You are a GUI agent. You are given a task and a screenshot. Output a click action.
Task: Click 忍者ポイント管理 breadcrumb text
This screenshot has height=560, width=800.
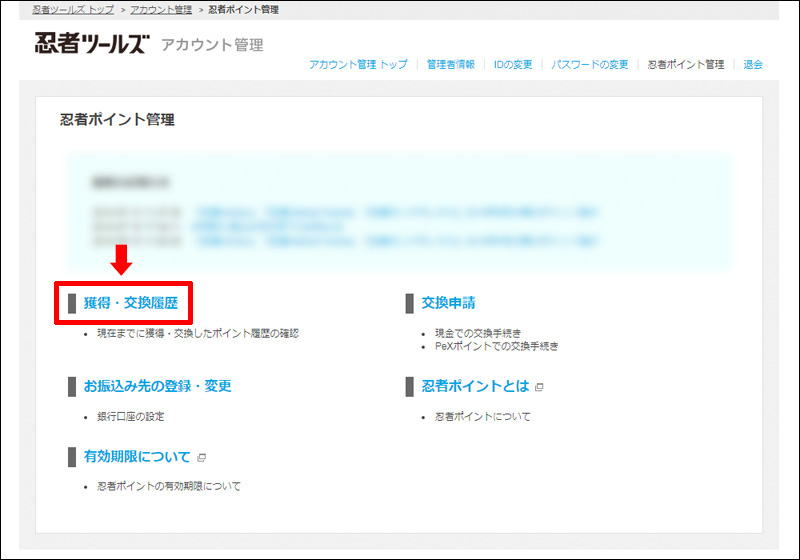click(243, 10)
